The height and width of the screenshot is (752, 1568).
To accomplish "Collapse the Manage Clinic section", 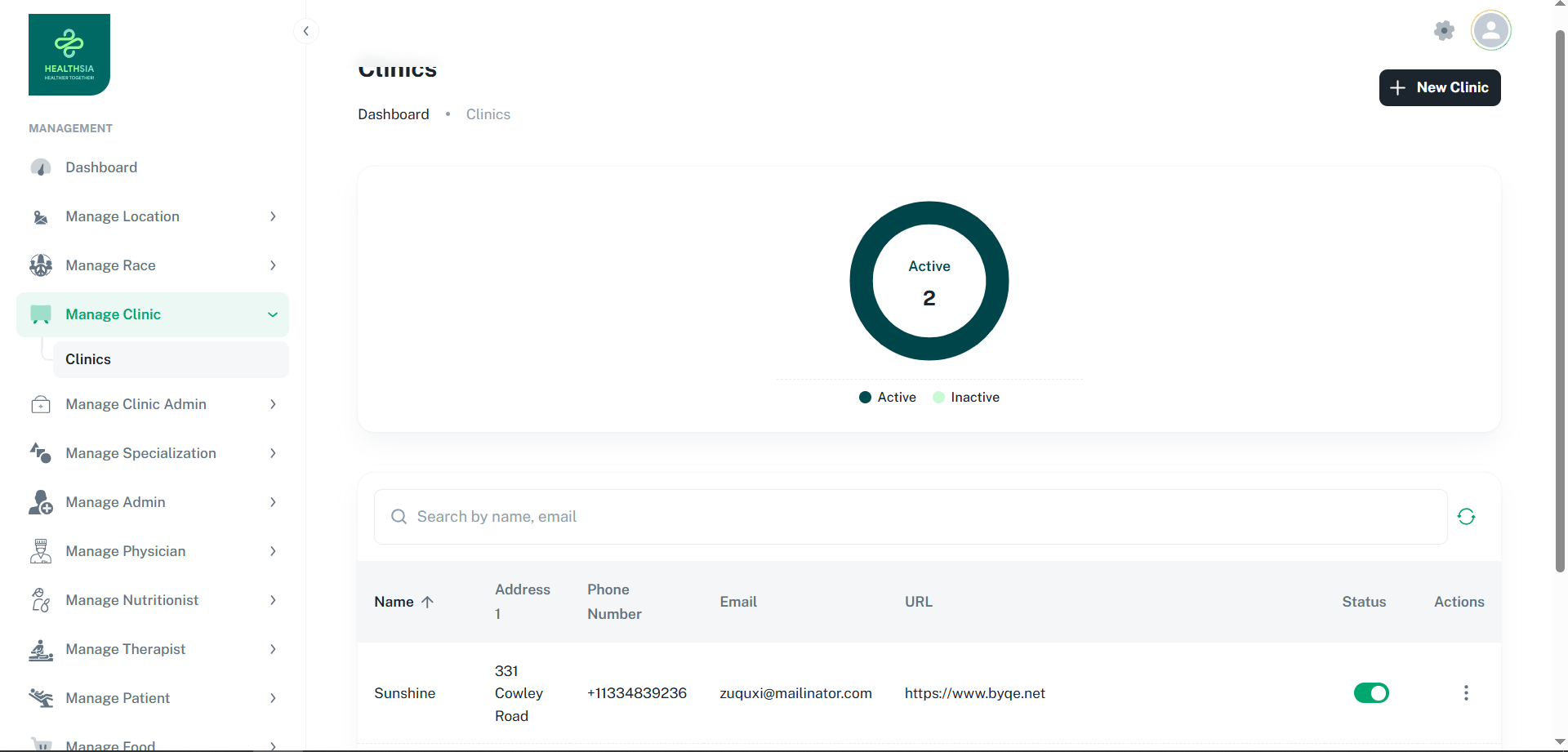I will (x=273, y=314).
